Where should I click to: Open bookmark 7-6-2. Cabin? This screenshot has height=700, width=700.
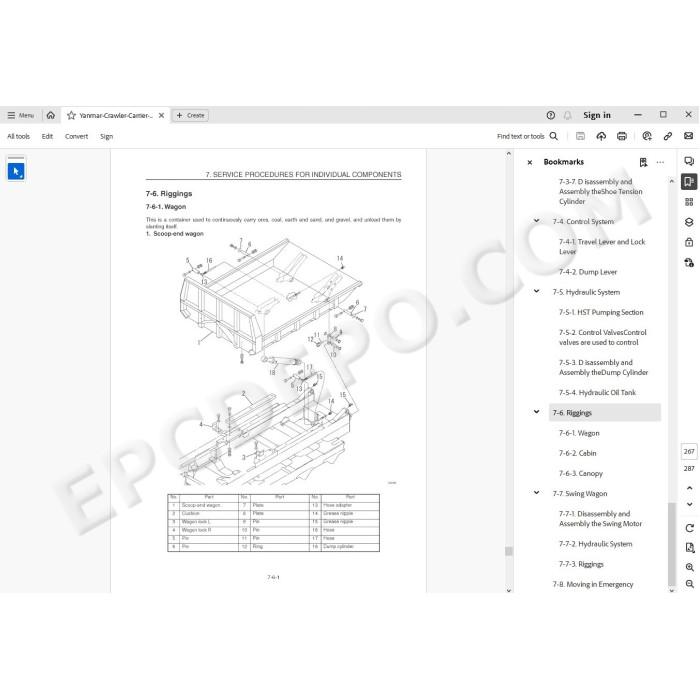tap(577, 453)
